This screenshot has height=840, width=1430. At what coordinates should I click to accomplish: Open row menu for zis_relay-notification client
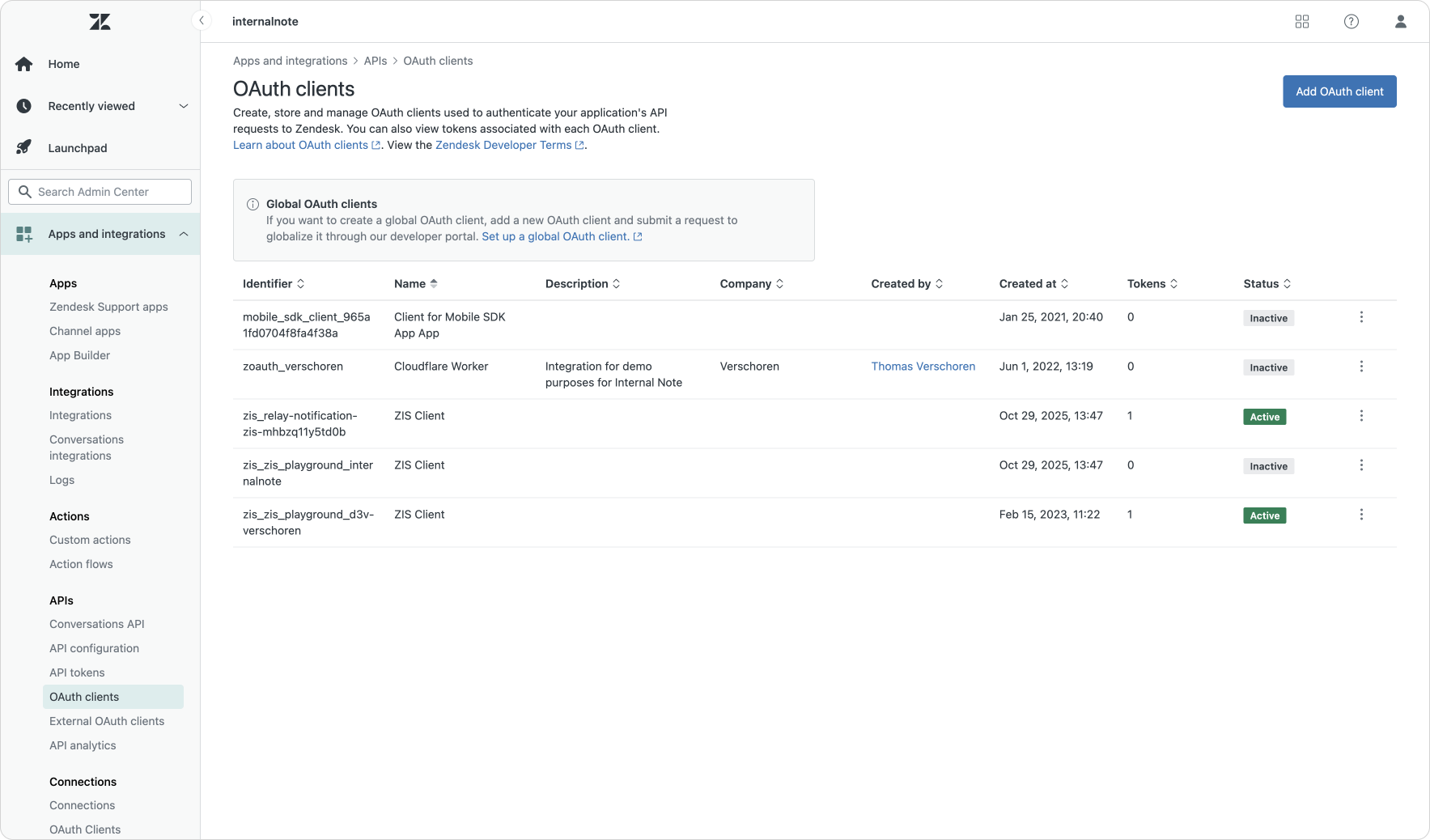click(x=1361, y=416)
